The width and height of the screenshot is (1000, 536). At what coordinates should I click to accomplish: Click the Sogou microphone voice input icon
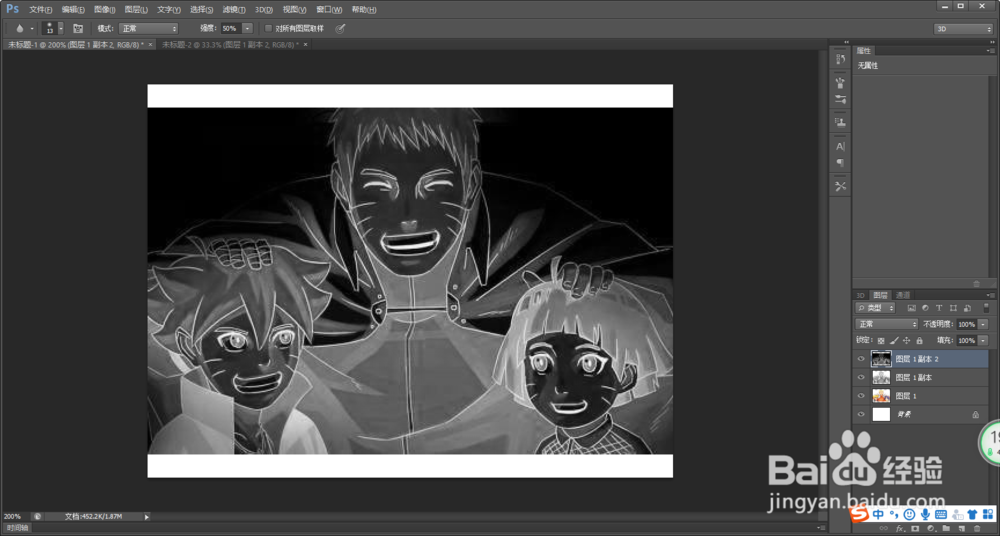point(925,514)
